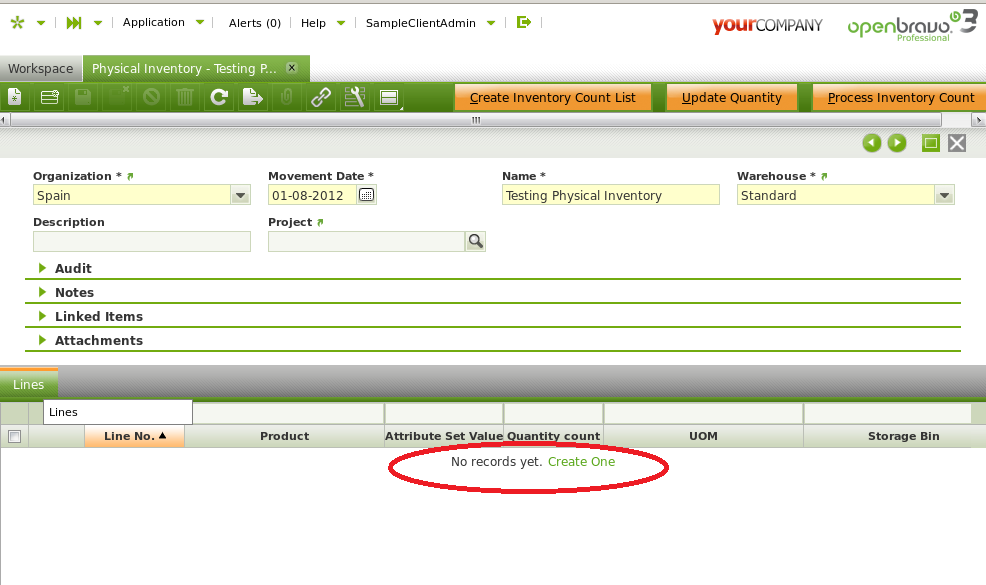986x585 pixels.
Task: Click Create Inventory Count List button
Action: [553, 98]
